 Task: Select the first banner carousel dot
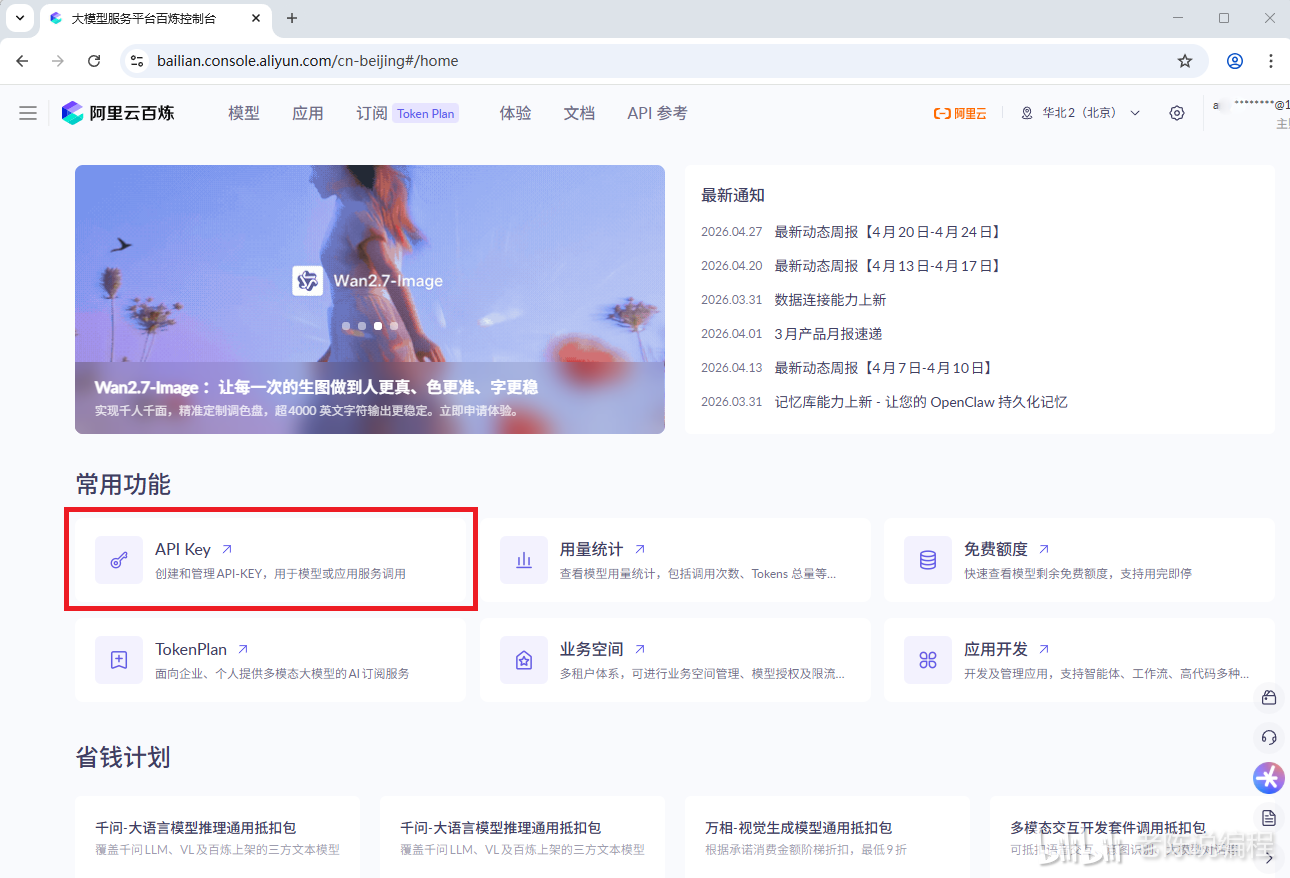tap(346, 326)
